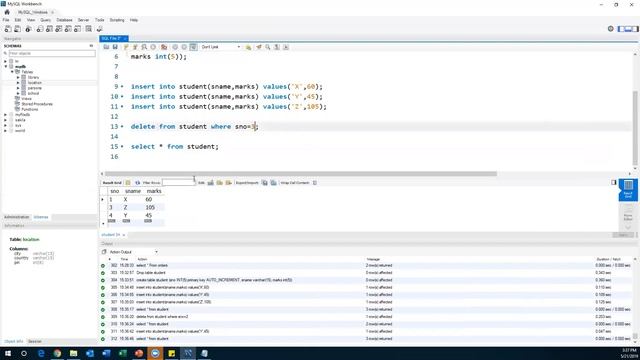Viewport: 640px width, 360px height.
Task: Open the Edit menu
Action: tap(18, 20)
